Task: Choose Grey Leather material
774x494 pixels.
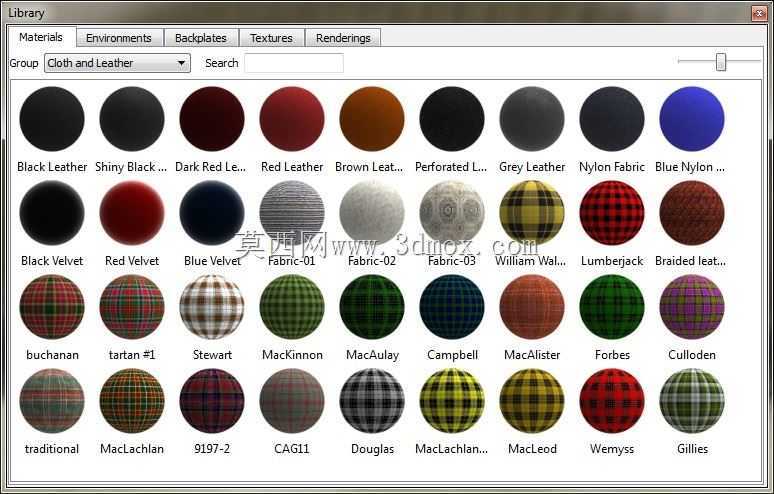Action: (532, 119)
